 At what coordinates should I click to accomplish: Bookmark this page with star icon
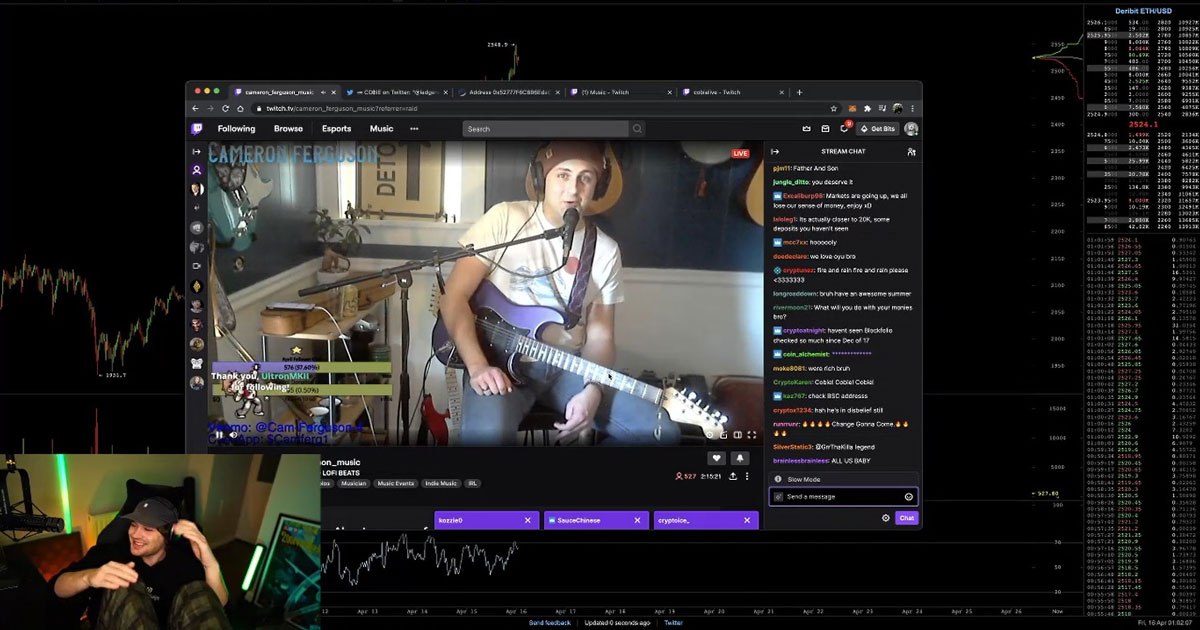834,108
